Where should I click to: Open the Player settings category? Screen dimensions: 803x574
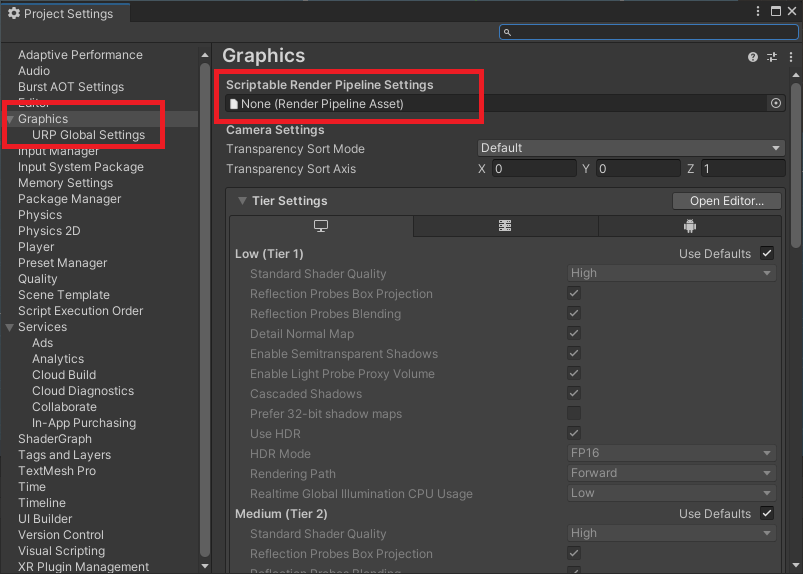(x=36, y=247)
